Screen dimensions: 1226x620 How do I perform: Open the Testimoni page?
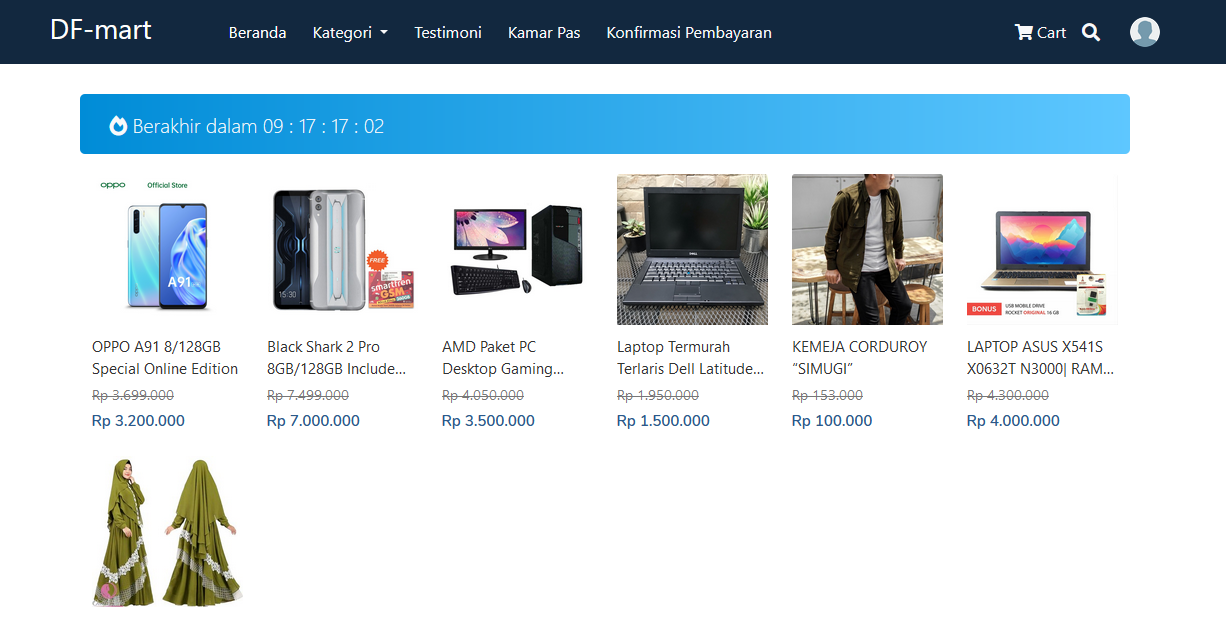pyautogui.click(x=448, y=32)
